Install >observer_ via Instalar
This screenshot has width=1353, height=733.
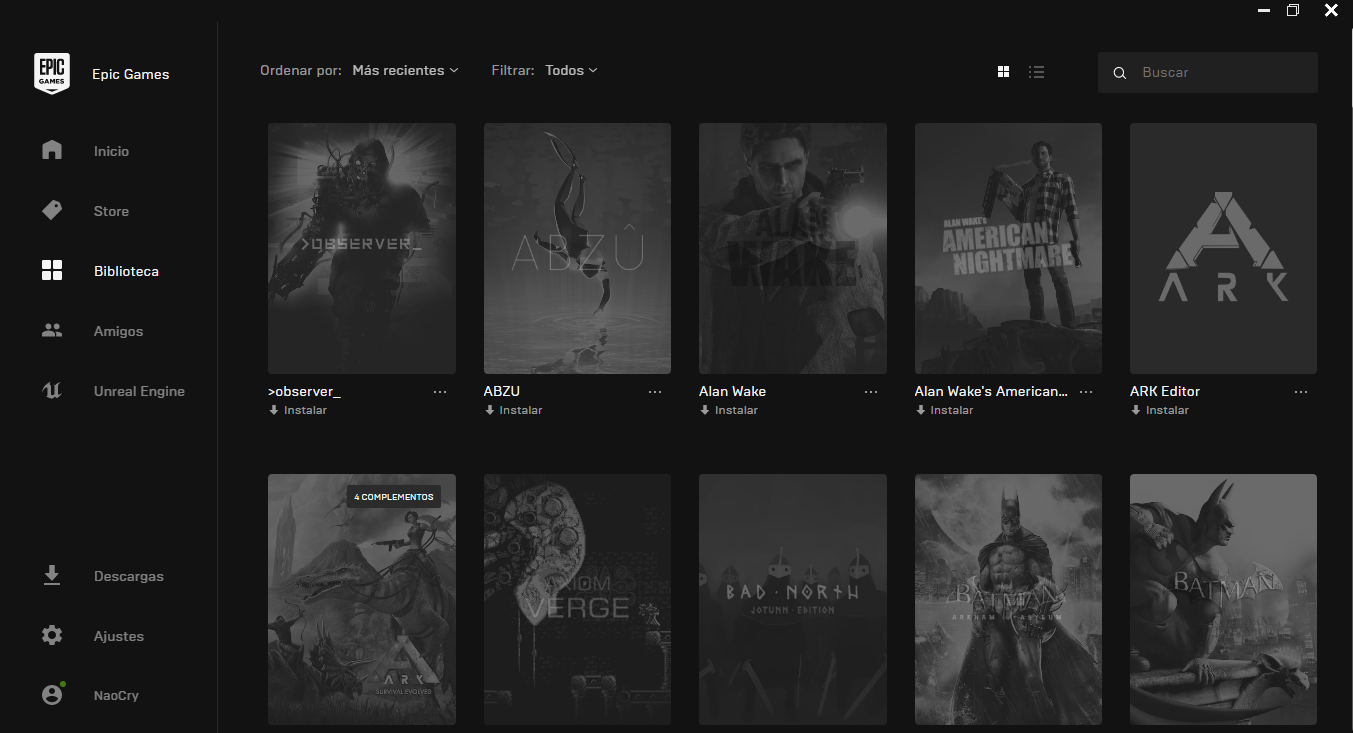(298, 410)
